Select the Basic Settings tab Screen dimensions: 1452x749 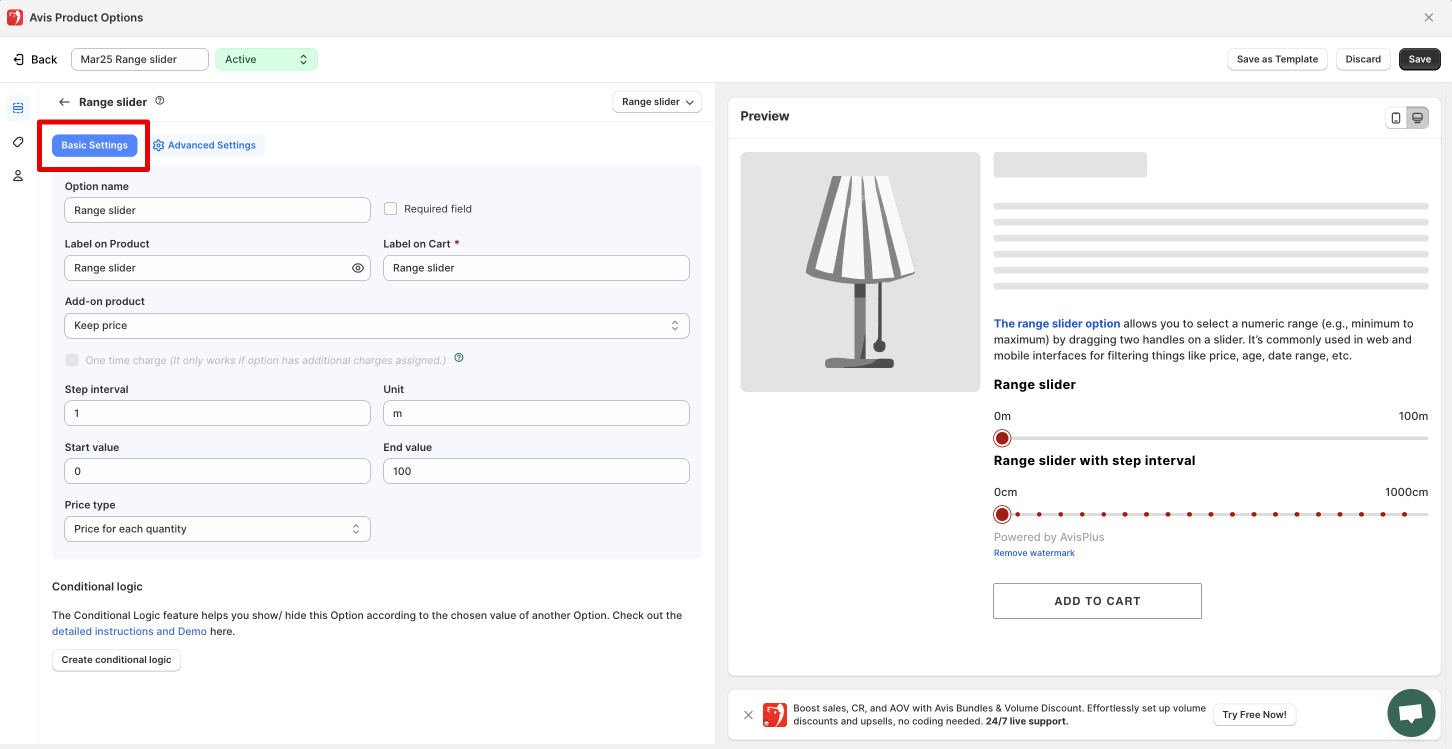(x=95, y=146)
